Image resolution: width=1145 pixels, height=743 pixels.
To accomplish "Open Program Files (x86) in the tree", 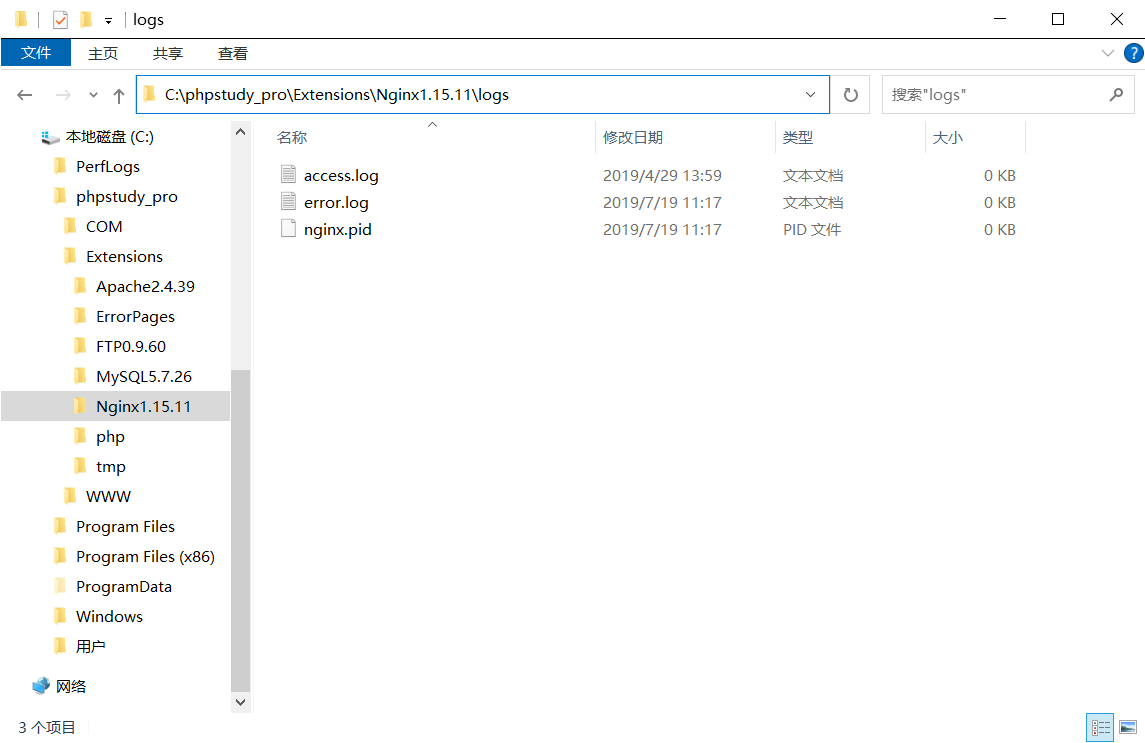I will pos(145,556).
